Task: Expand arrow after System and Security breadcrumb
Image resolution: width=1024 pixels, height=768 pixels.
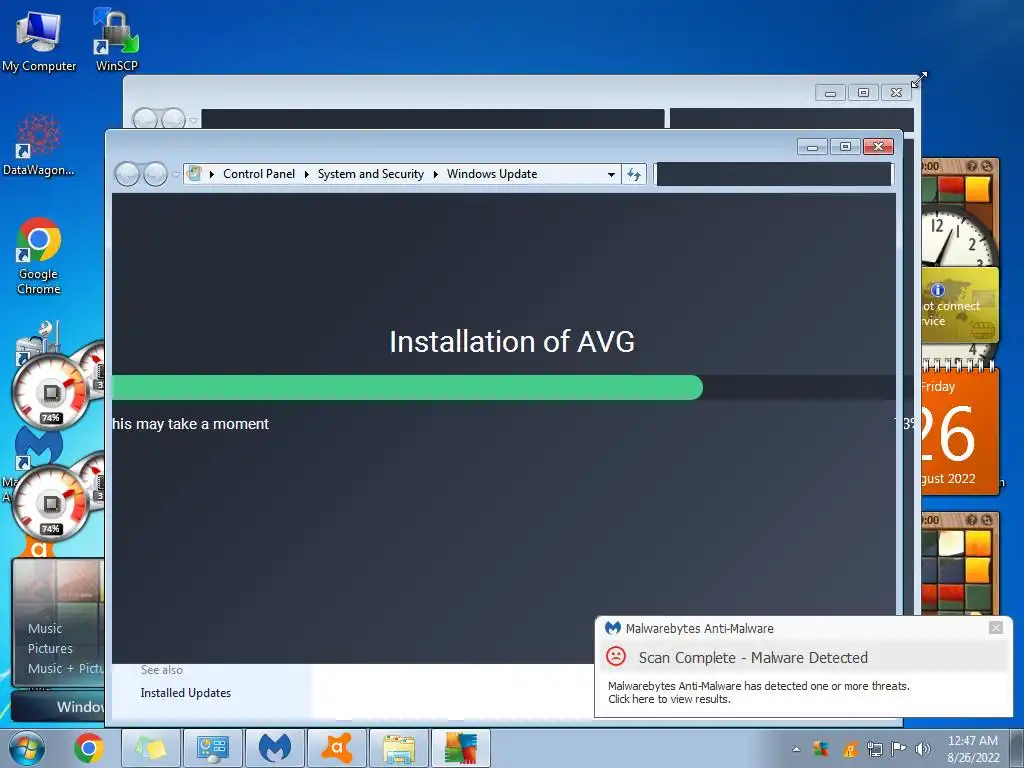Action: coord(436,174)
